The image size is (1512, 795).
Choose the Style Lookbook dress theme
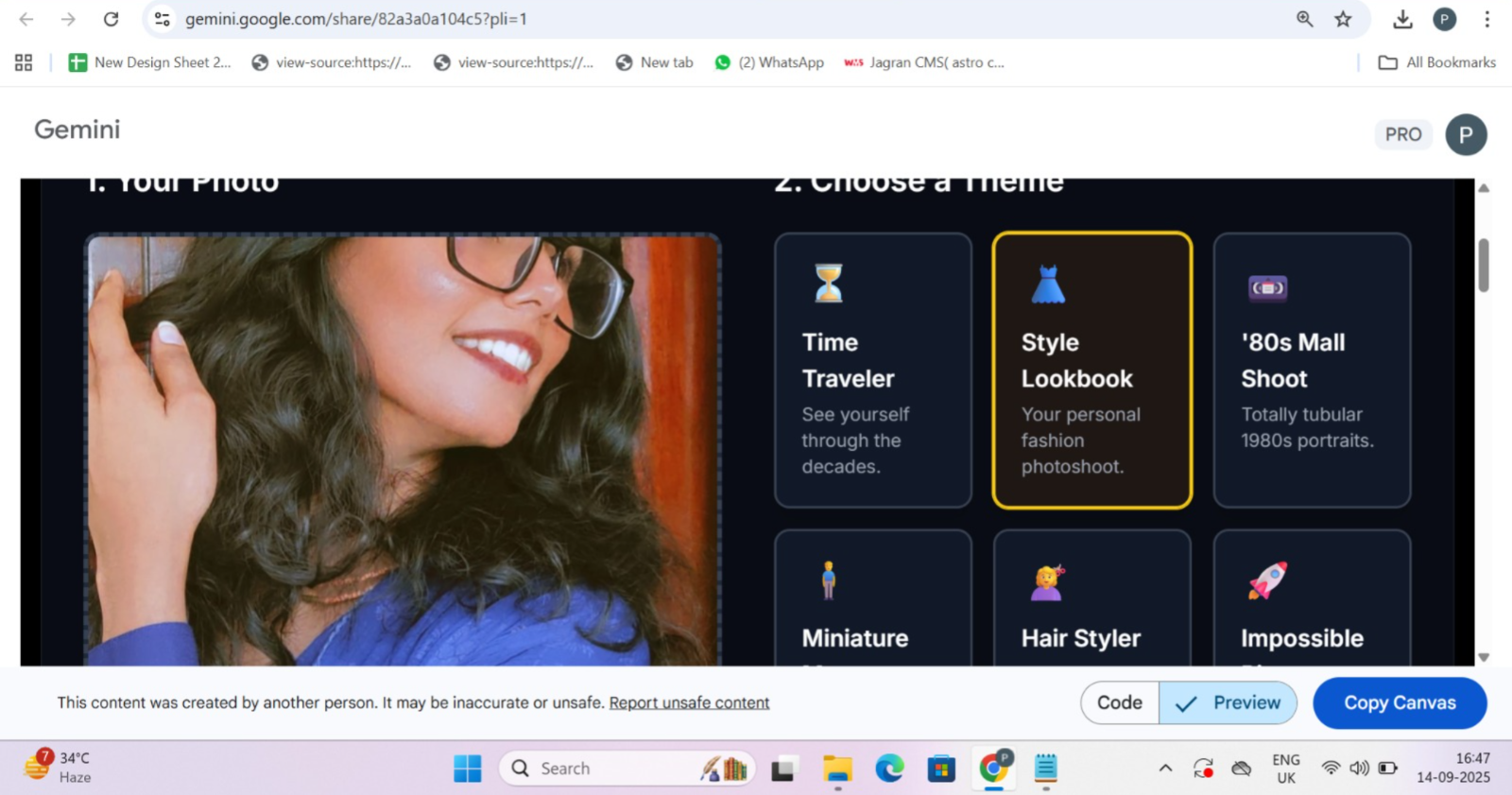[x=1091, y=370]
